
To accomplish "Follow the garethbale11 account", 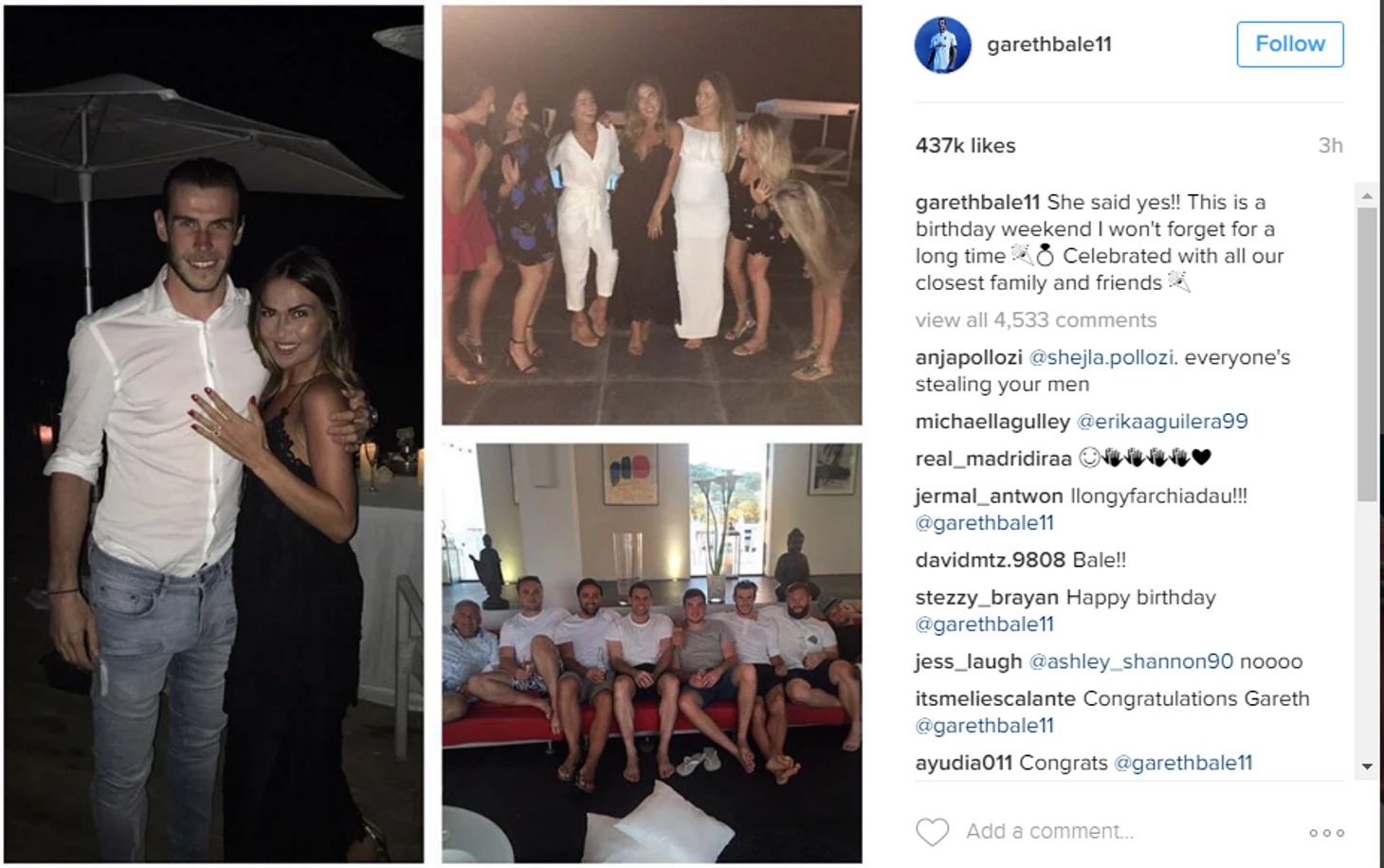I will pos(1289,45).
